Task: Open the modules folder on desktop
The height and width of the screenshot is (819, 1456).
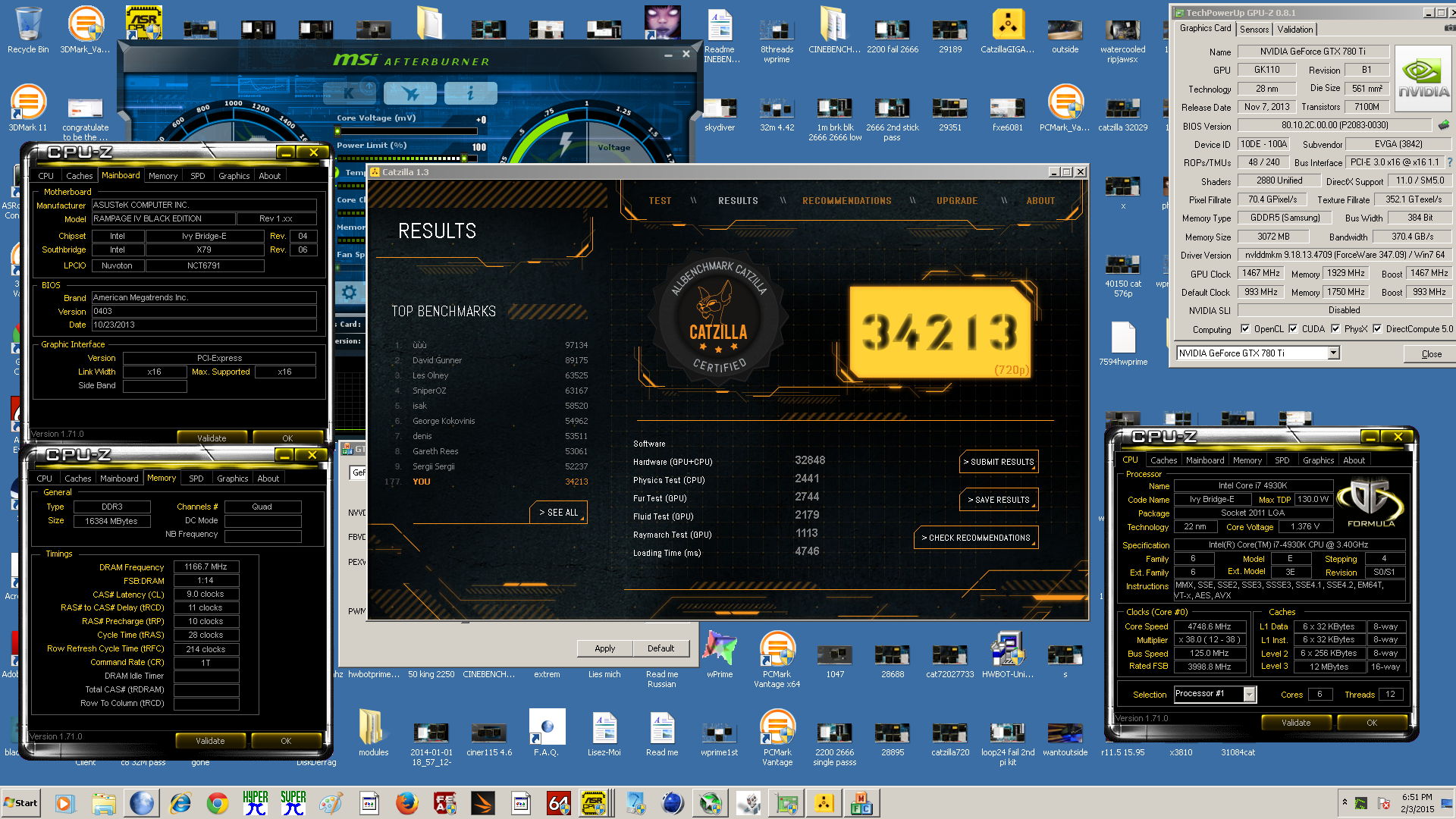Action: [x=374, y=733]
